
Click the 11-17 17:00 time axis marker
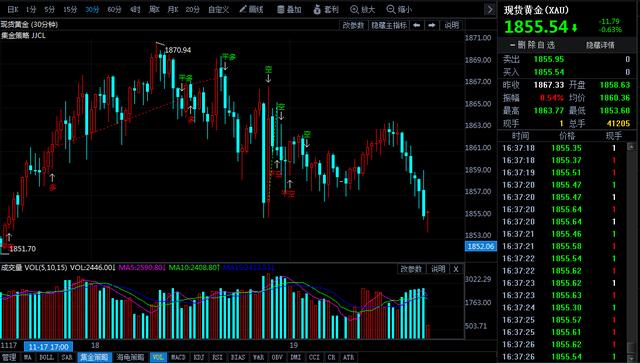49,347
